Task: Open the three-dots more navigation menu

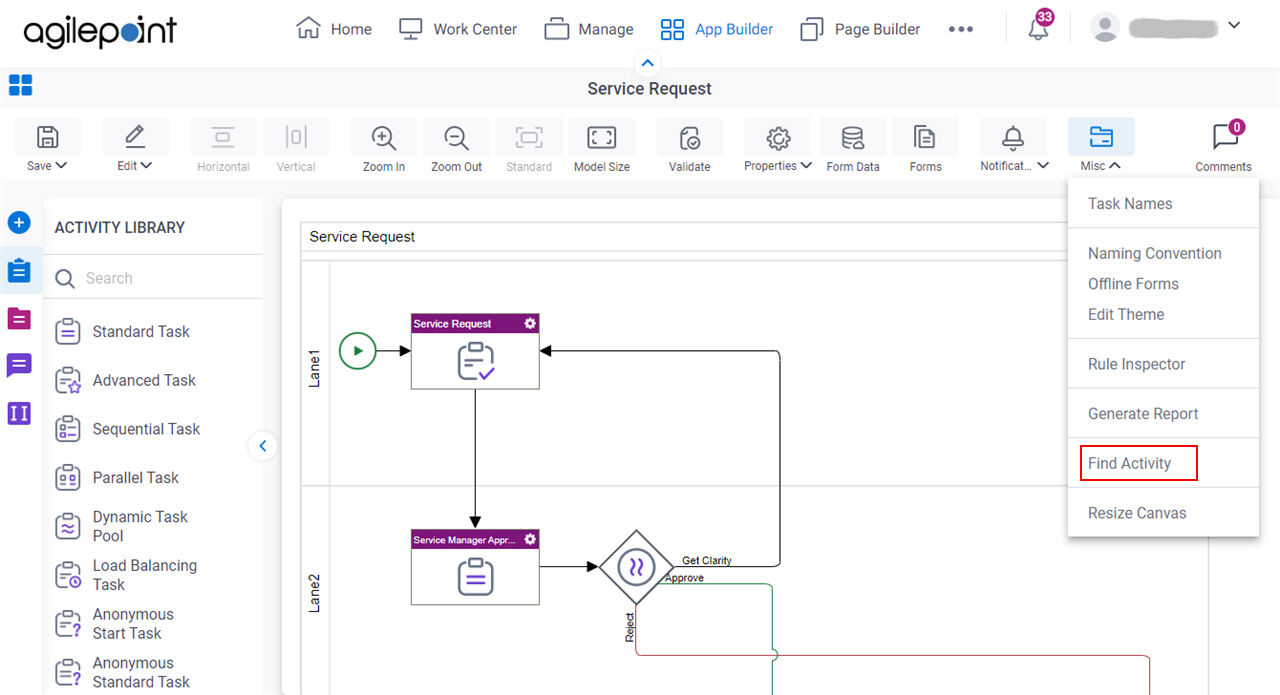Action: [x=961, y=29]
